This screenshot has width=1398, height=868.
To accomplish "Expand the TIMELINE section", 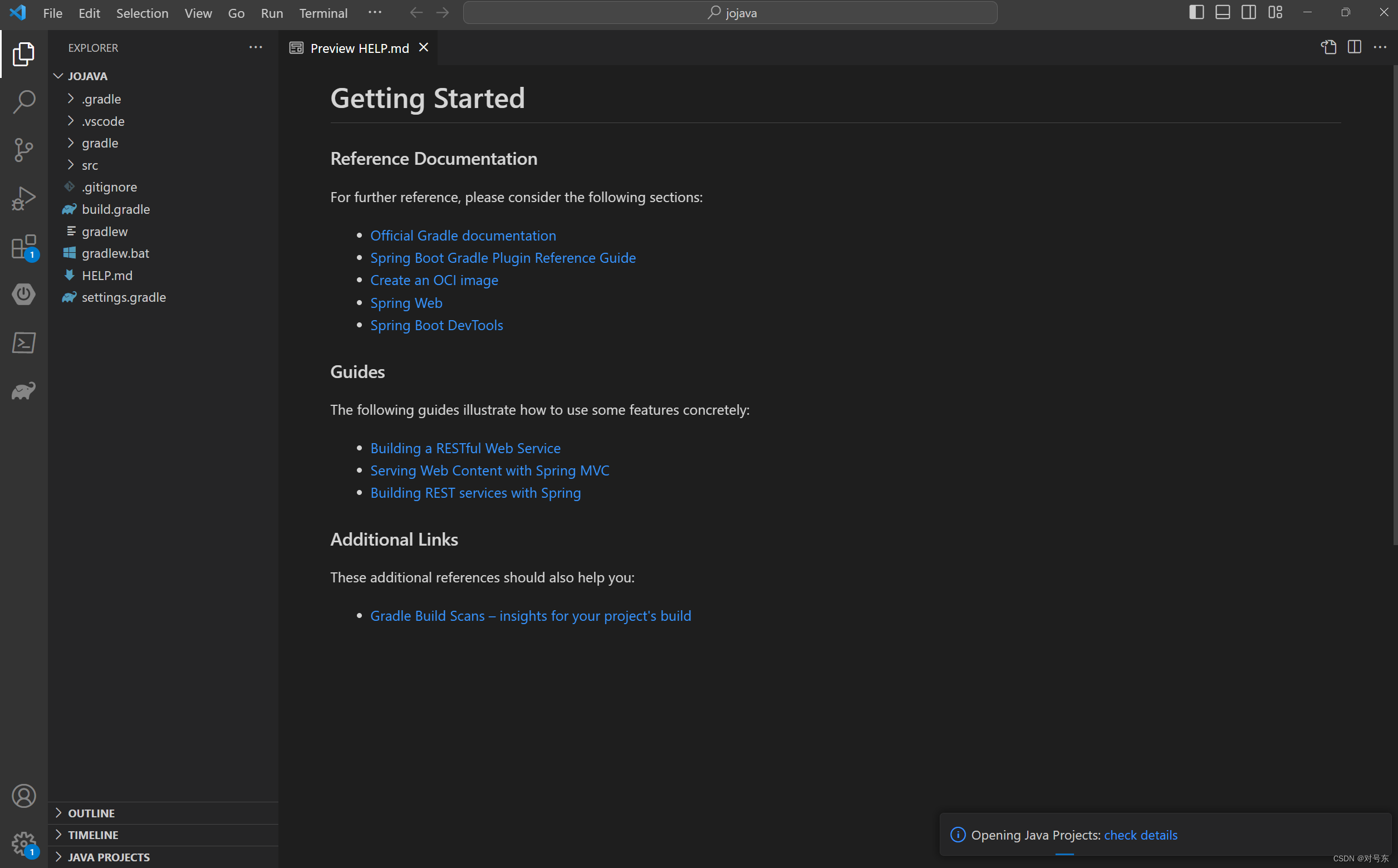I will pyautogui.click(x=163, y=835).
